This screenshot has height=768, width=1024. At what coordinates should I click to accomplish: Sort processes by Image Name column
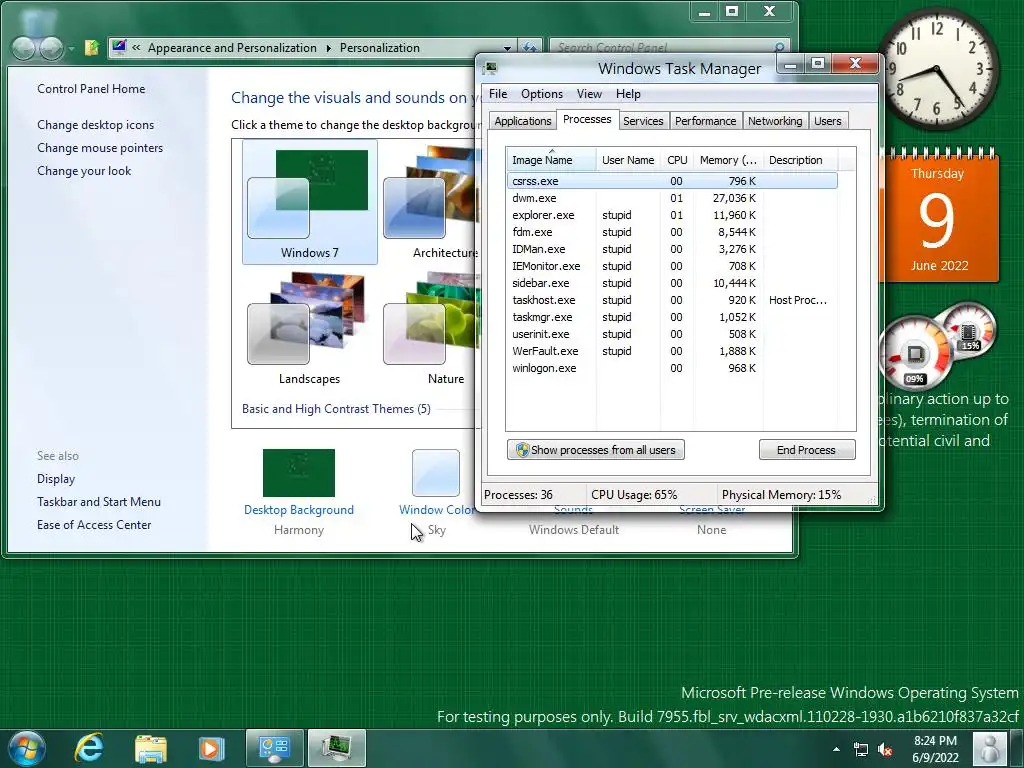(x=551, y=160)
